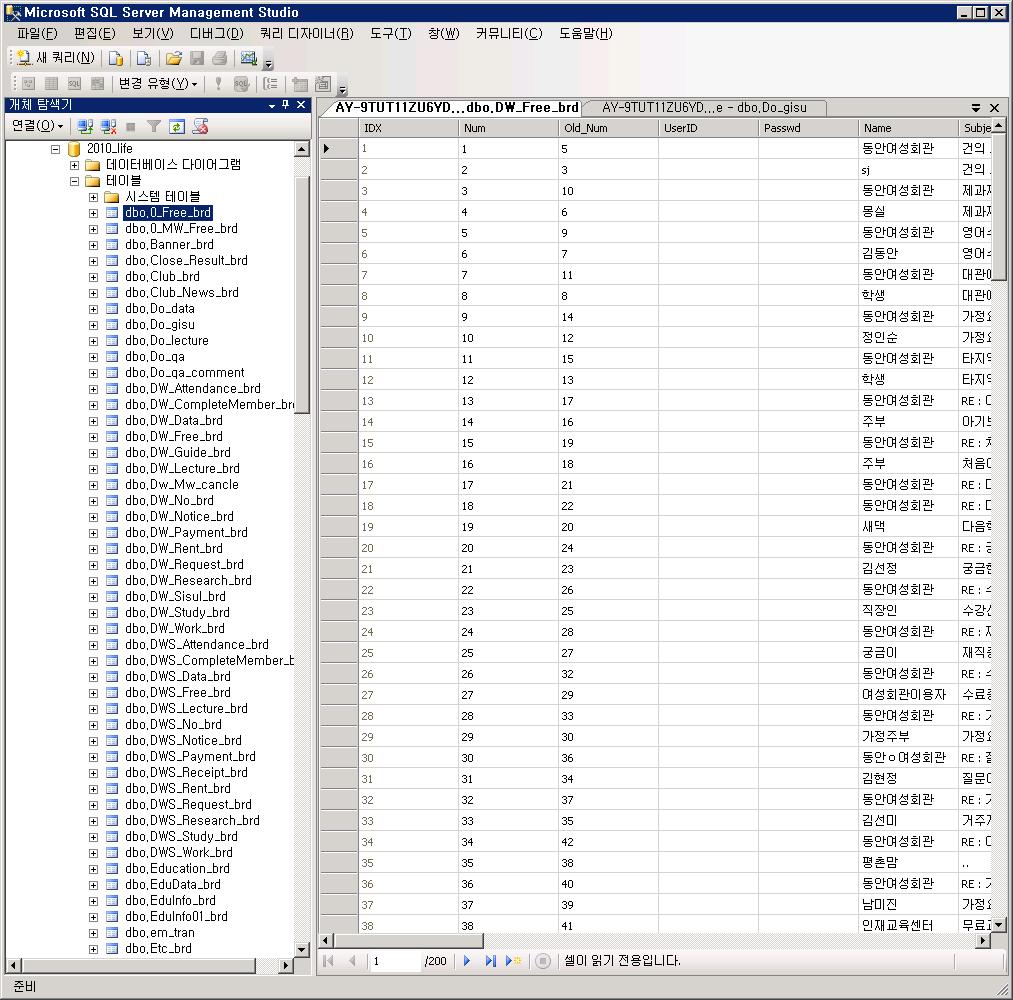Click the New Query (새 쿼리) toolbar button
The image size is (1013, 1000).
pos(56,58)
